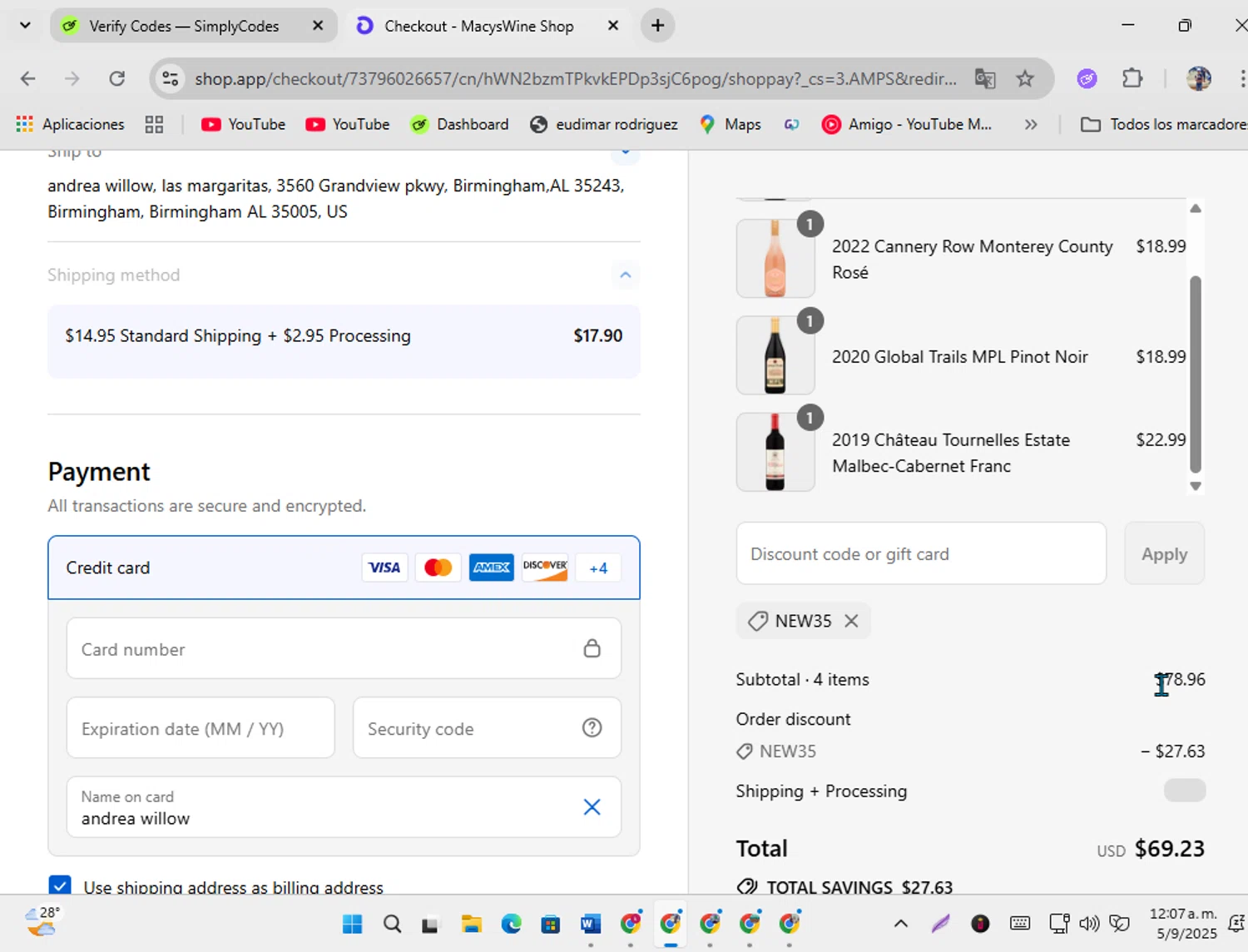Viewport: 1248px width, 952px height.
Task: Open site information icon in address bar
Action: pos(171,78)
